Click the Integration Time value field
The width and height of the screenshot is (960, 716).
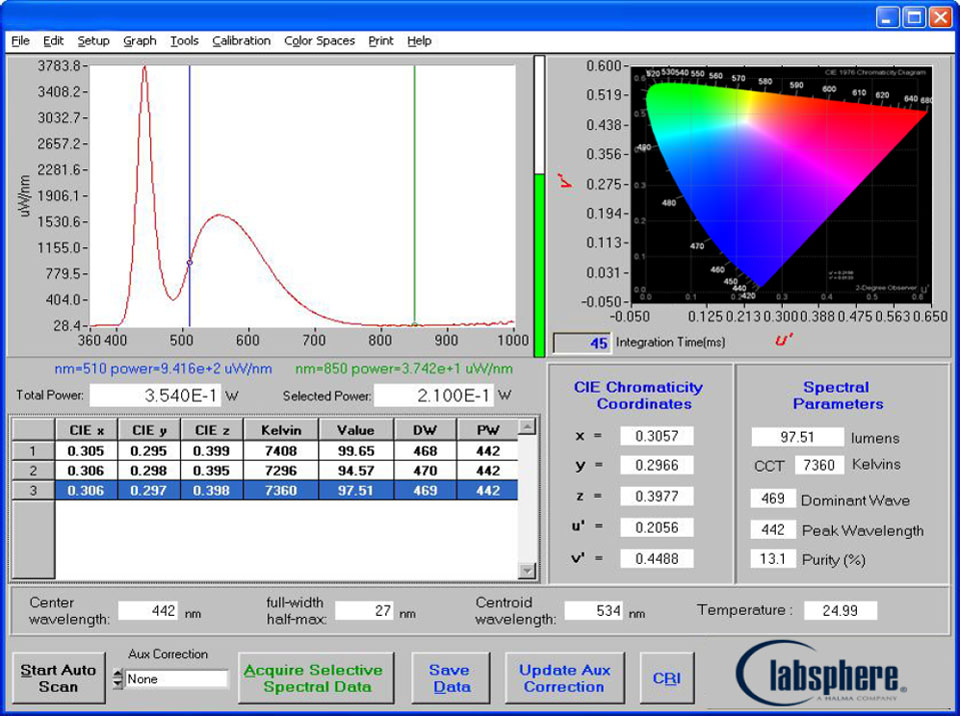point(581,343)
